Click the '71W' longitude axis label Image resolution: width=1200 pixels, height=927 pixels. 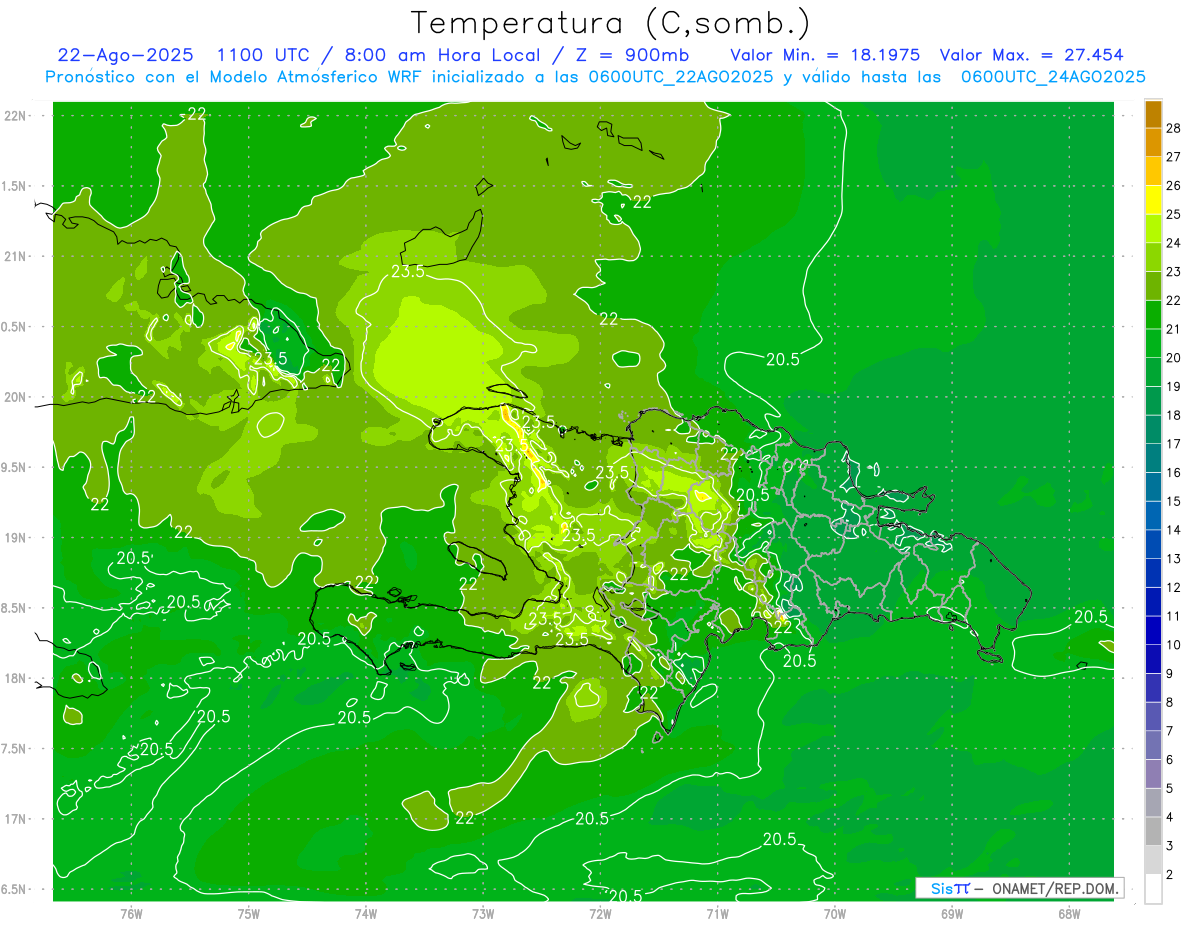pos(717,914)
